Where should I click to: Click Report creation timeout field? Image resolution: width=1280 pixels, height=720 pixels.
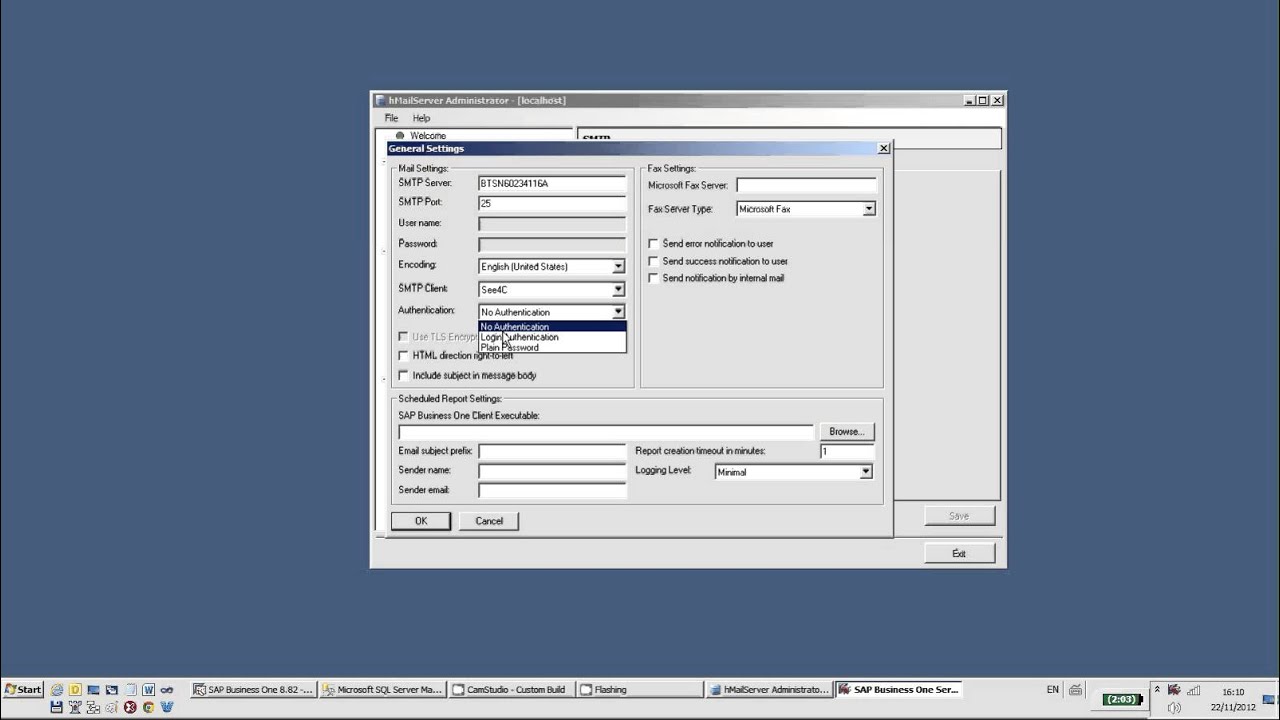click(847, 452)
